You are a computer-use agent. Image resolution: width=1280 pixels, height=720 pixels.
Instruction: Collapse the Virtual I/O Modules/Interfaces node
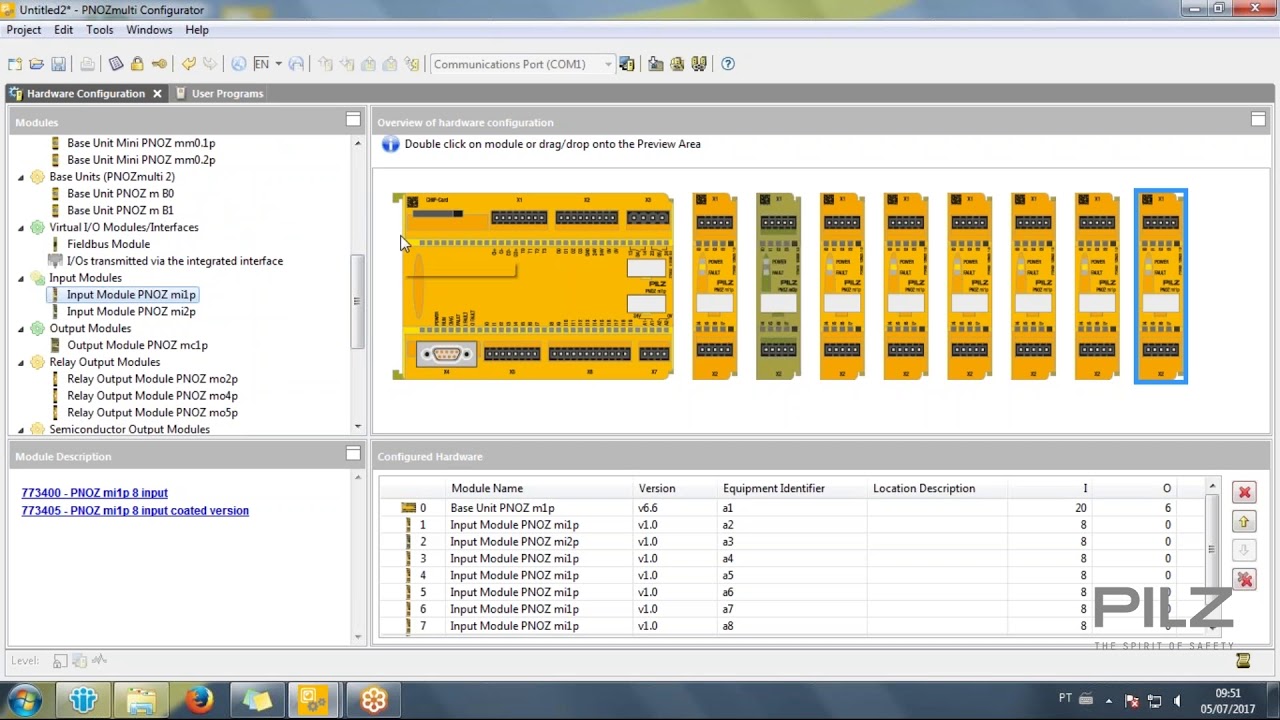21,227
